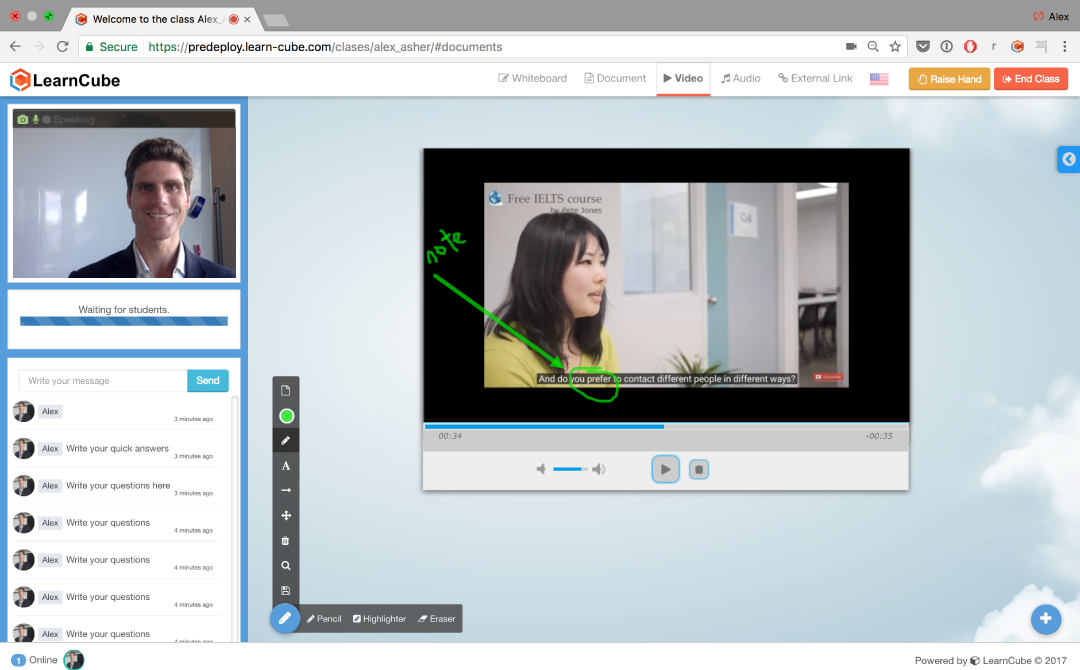
Task: Click the teacher webcam video
Action: [125, 193]
